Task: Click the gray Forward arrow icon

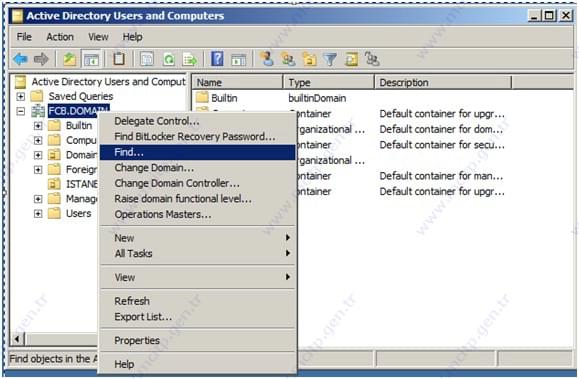Action: click(x=41, y=59)
